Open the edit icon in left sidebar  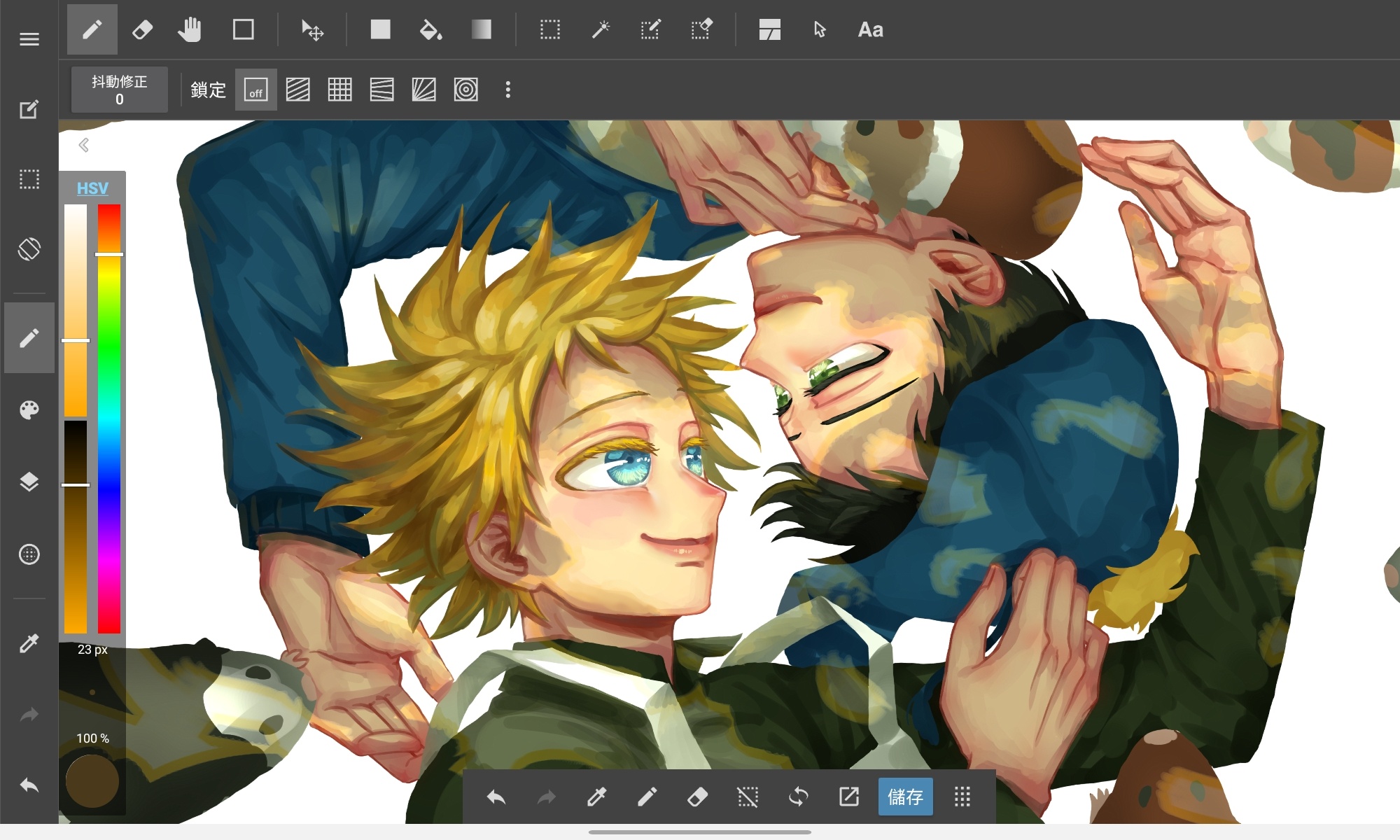tap(29, 109)
